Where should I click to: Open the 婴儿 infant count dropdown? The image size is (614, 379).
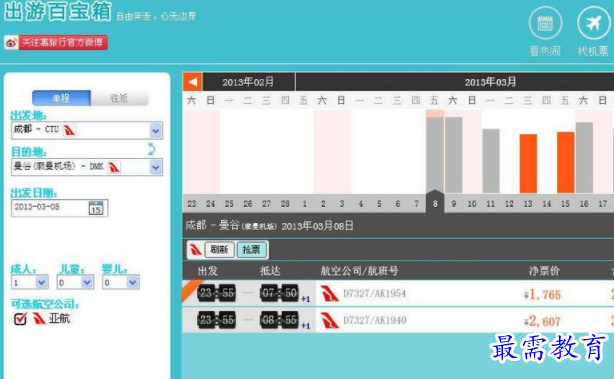[x=132, y=282]
